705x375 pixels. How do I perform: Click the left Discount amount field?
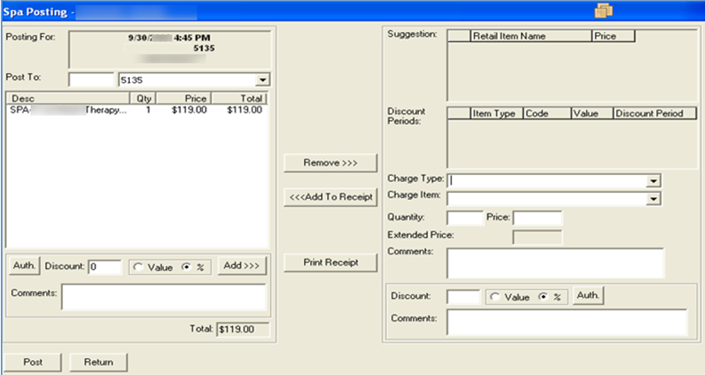click(105, 267)
